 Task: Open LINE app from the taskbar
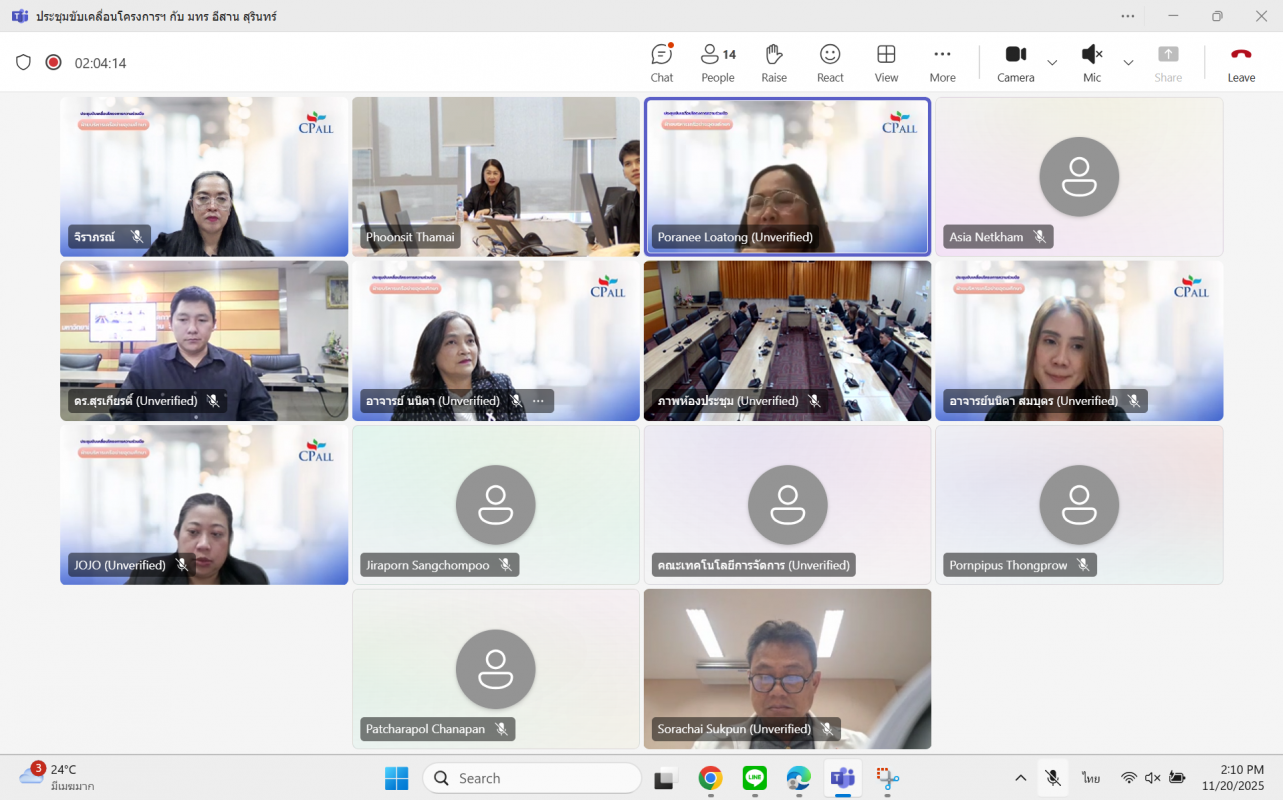[754, 778]
